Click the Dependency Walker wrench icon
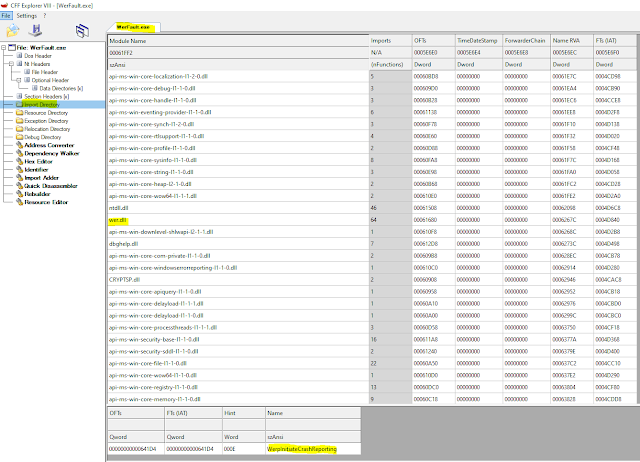The height and width of the screenshot is (462, 640). [x=19, y=153]
